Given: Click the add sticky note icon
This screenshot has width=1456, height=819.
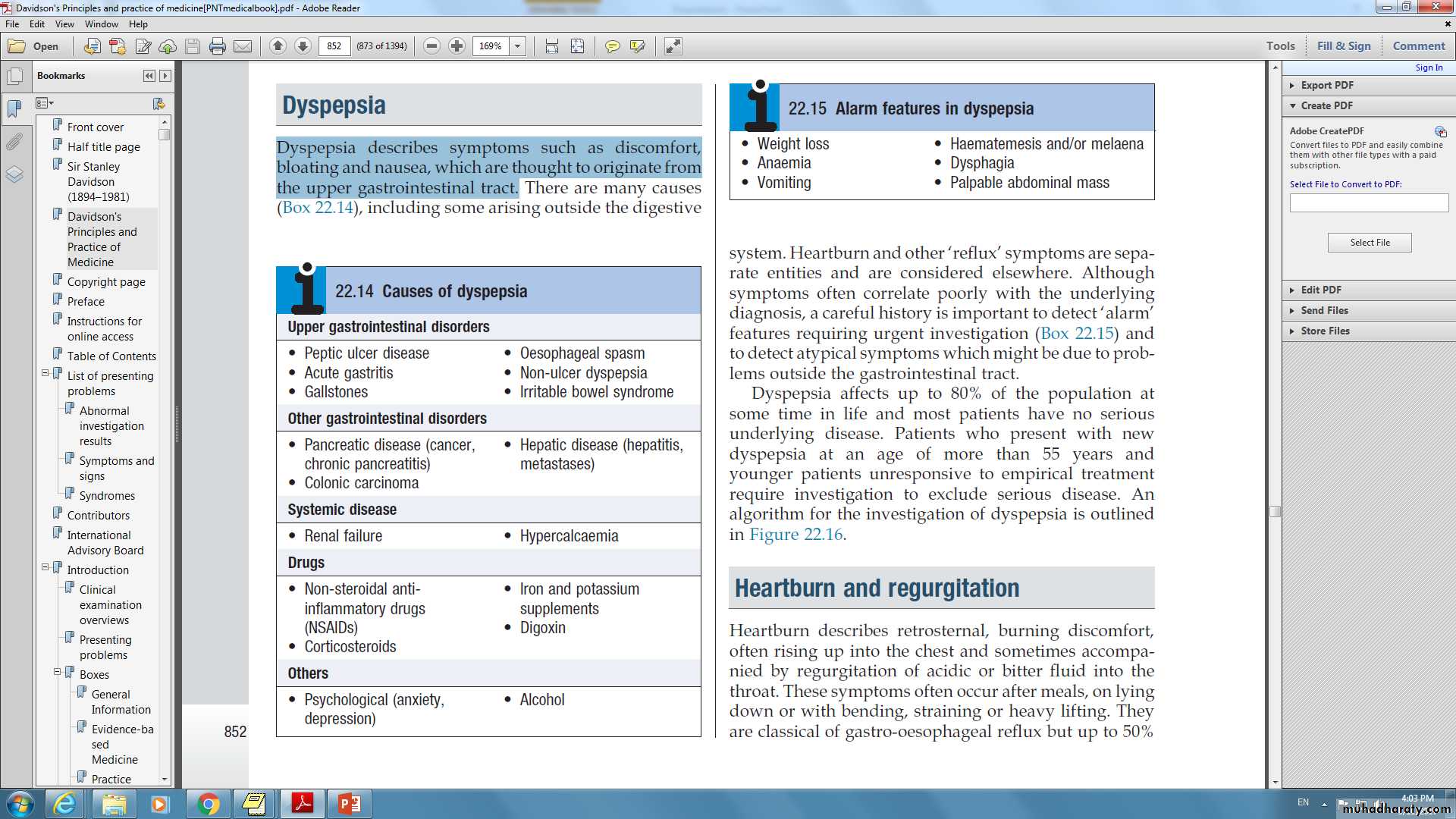Looking at the screenshot, I should (612, 46).
